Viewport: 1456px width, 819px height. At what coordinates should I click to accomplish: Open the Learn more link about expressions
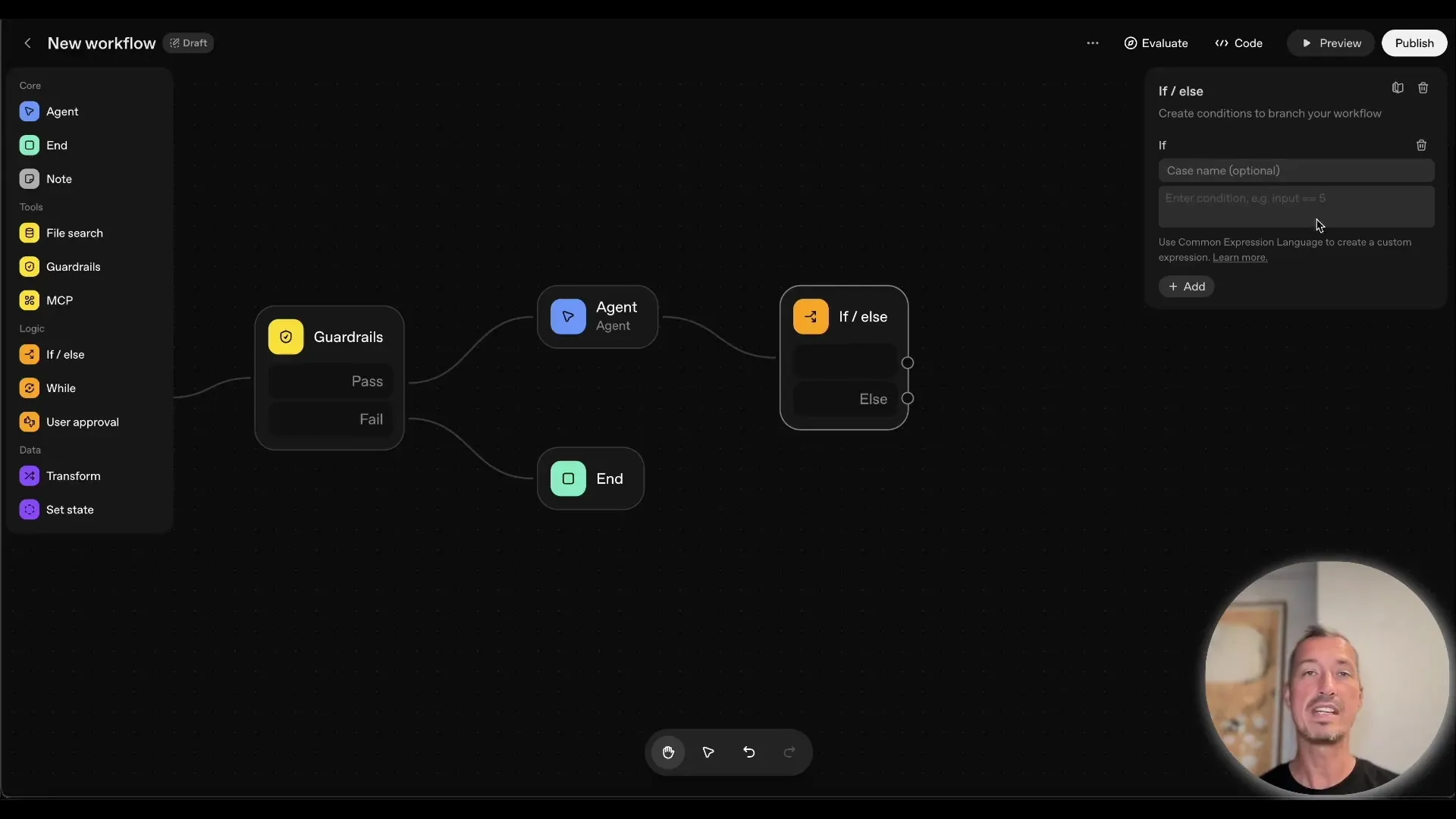point(1241,257)
